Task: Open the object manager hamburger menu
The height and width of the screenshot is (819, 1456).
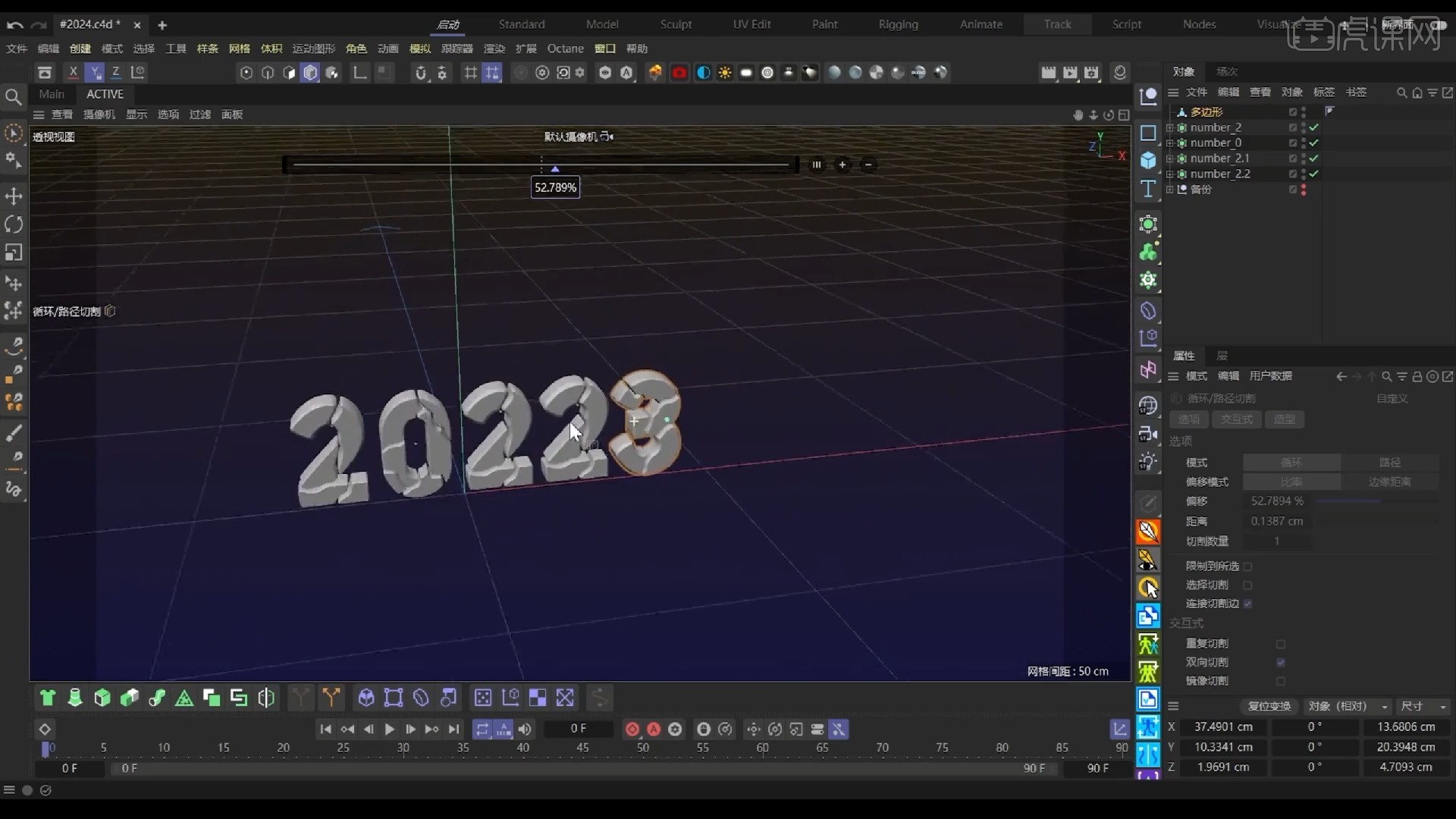Action: [1173, 93]
